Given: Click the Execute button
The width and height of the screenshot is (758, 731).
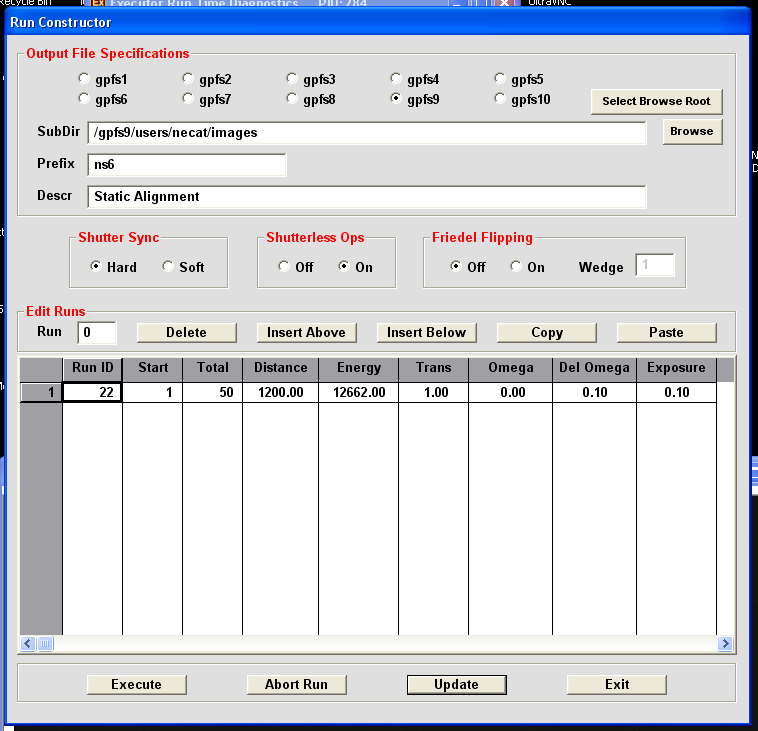Looking at the screenshot, I should (x=136, y=684).
